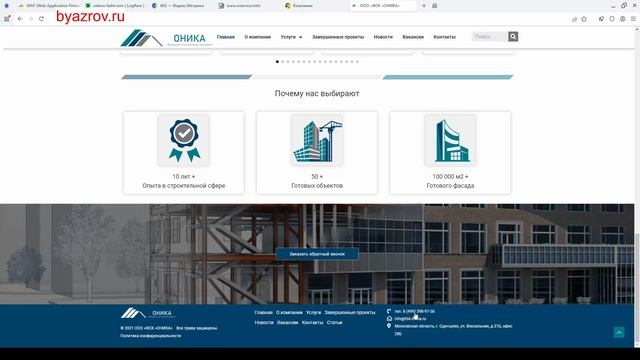Click the email envelope icon in footer
Image resolution: width=640 pixels, height=360 pixels.
point(389,318)
